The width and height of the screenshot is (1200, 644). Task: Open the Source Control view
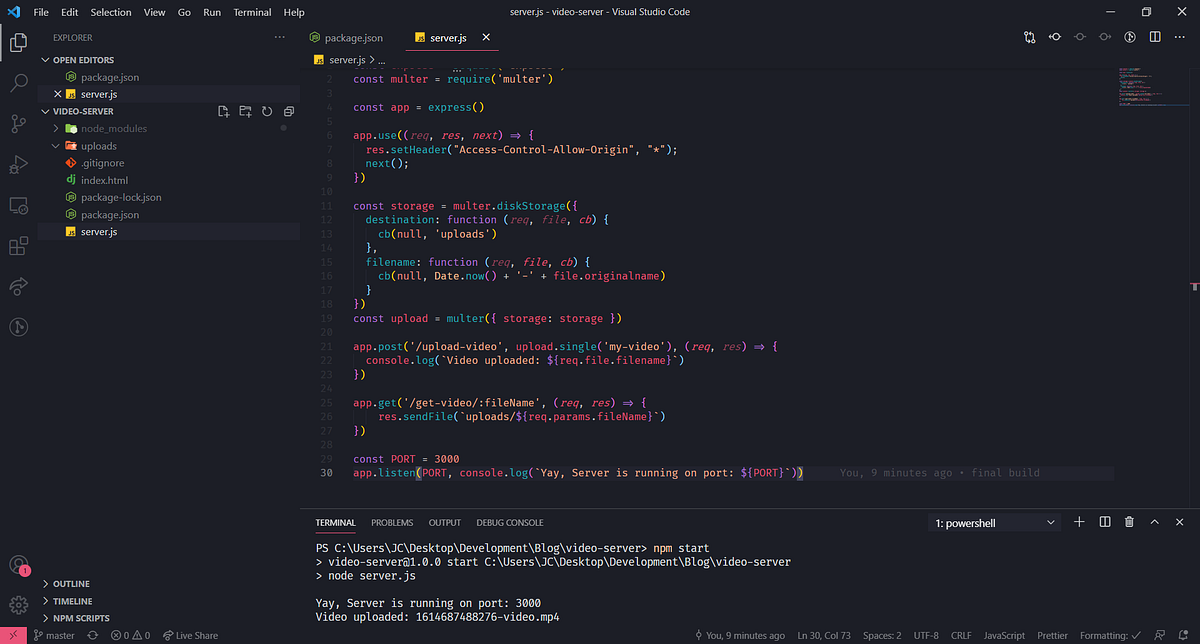pos(18,122)
